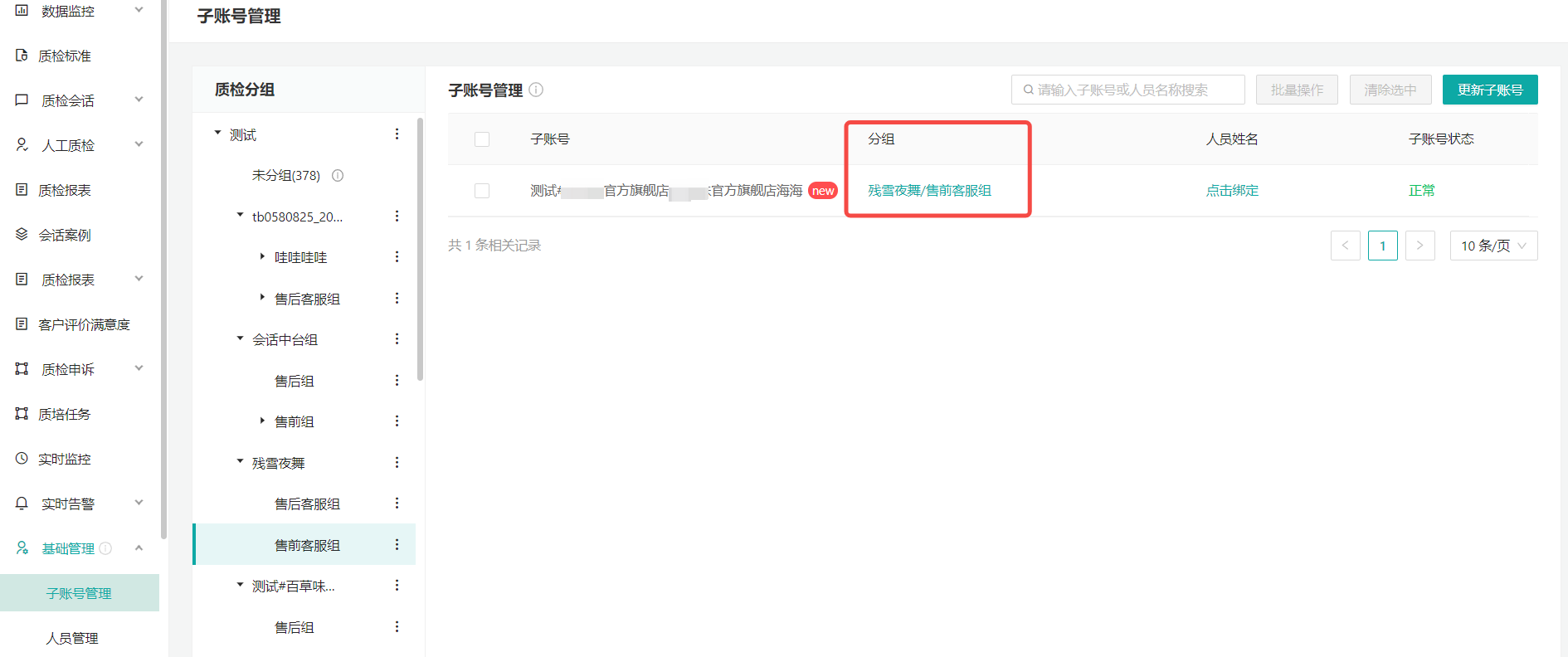Screen dimensions: 1568x657
Task: Collapse the 测试 root tree node
Action: click(217, 133)
